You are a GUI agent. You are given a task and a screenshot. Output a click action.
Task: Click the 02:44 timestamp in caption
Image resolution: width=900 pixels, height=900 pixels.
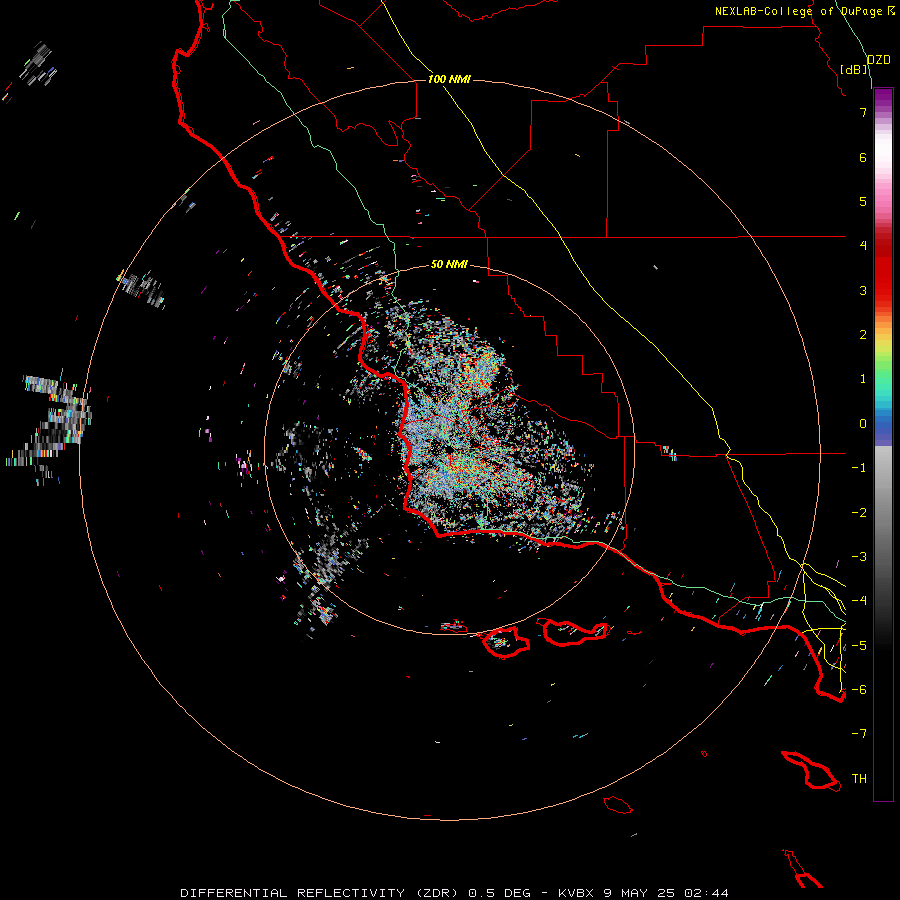coord(706,893)
